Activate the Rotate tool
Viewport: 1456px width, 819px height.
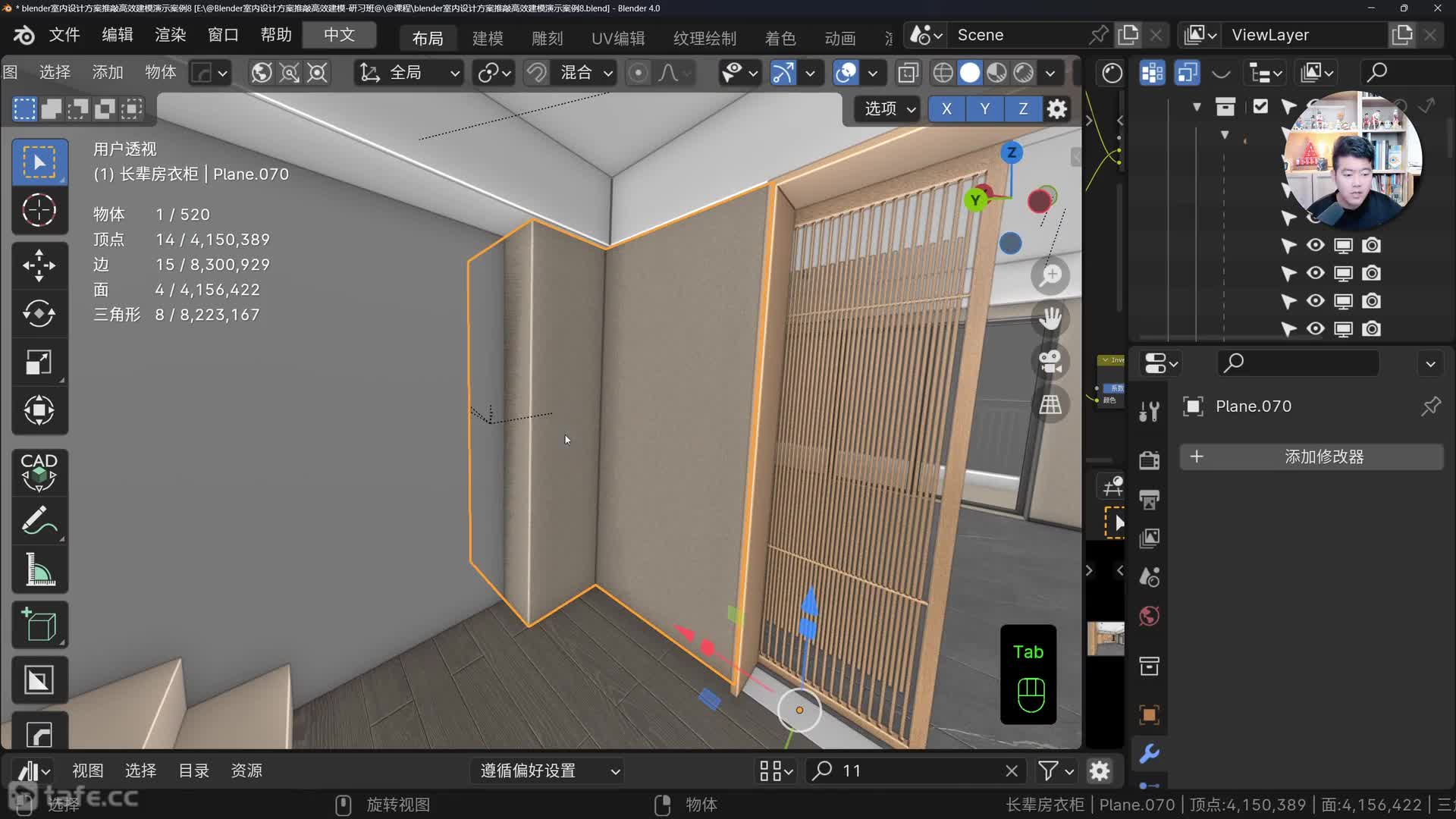(39, 313)
